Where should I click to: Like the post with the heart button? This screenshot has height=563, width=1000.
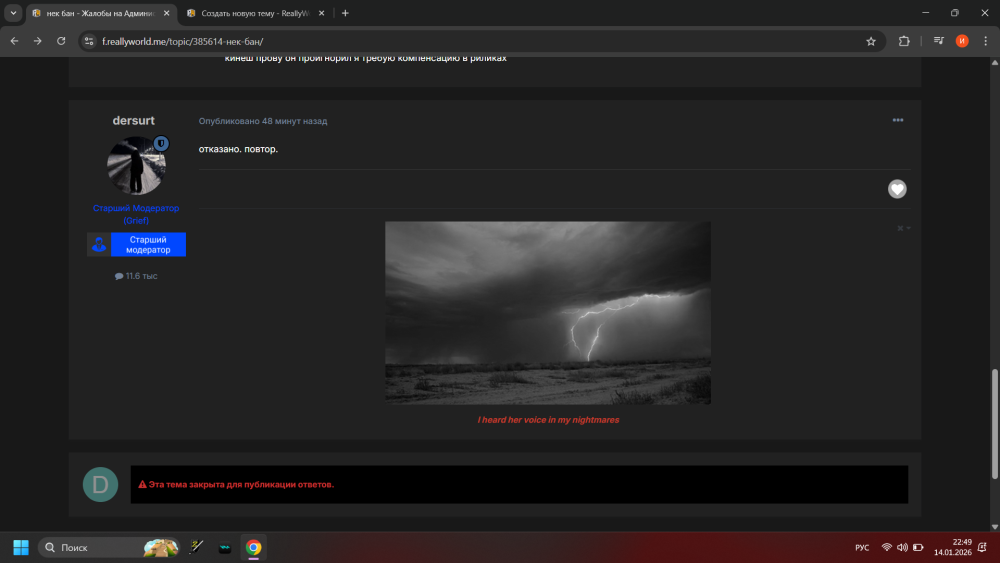coord(897,189)
